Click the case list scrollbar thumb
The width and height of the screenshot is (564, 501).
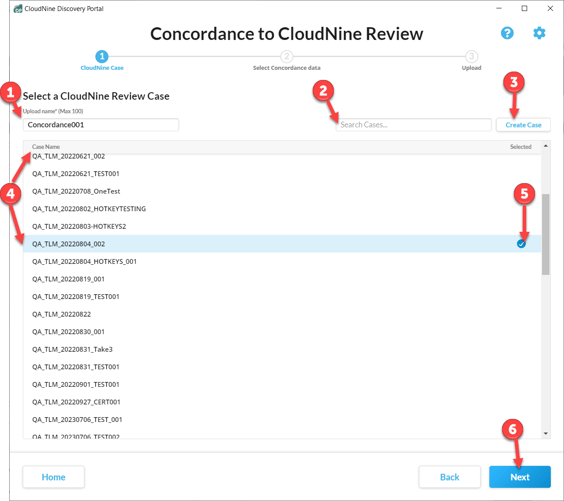click(546, 234)
